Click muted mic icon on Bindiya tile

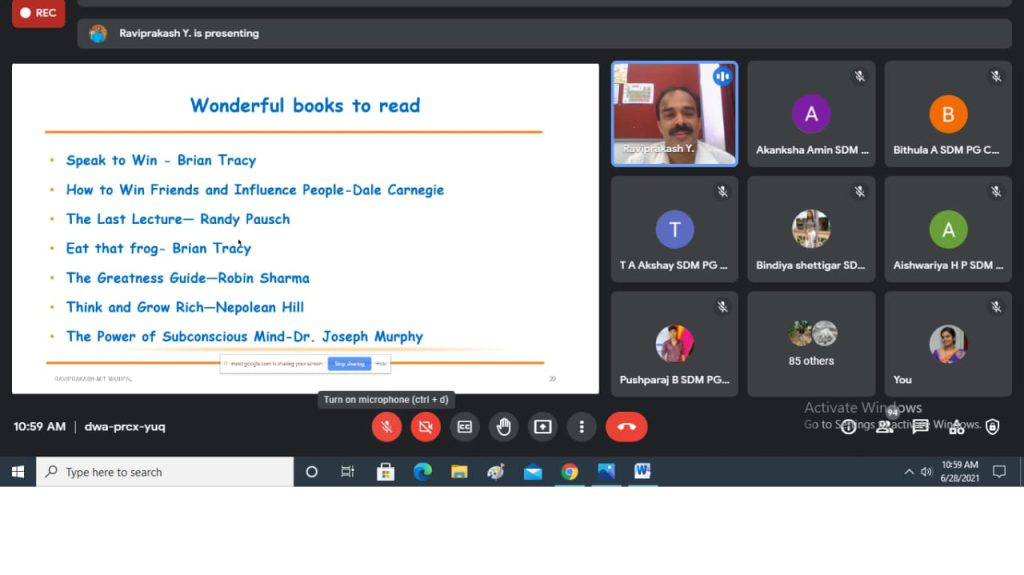(x=859, y=191)
